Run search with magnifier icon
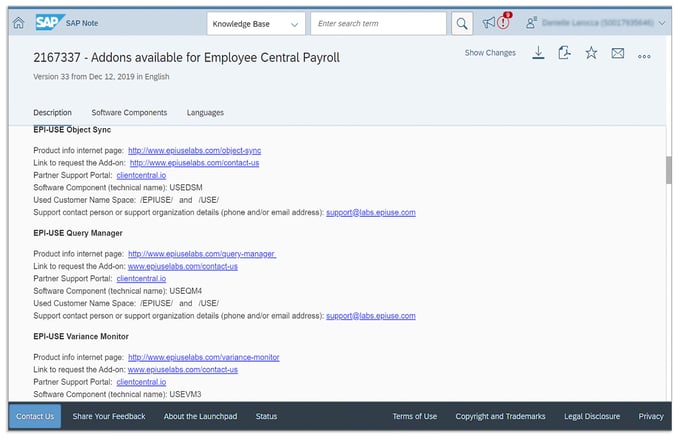Viewport: 677px width, 437px height. pyautogui.click(x=462, y=23)
